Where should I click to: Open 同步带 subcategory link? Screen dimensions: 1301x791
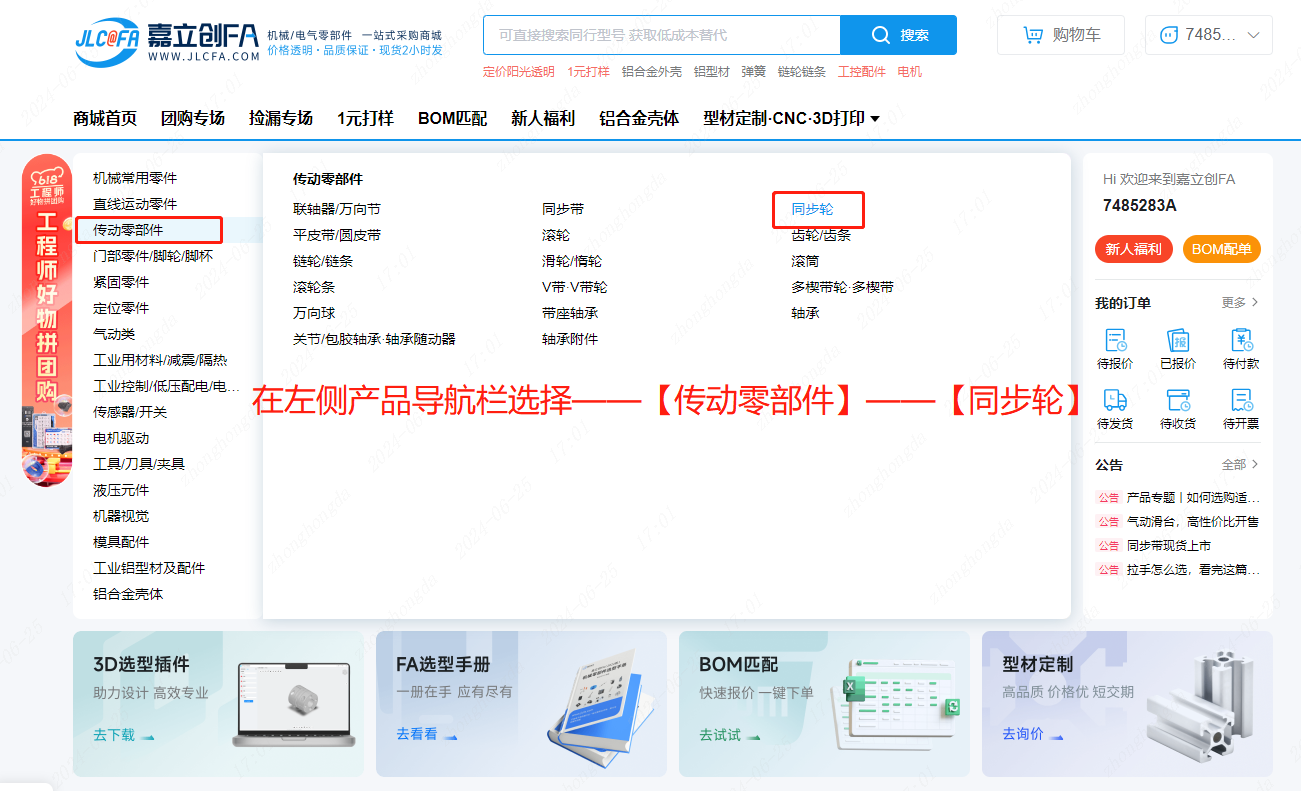click(563, 209)
